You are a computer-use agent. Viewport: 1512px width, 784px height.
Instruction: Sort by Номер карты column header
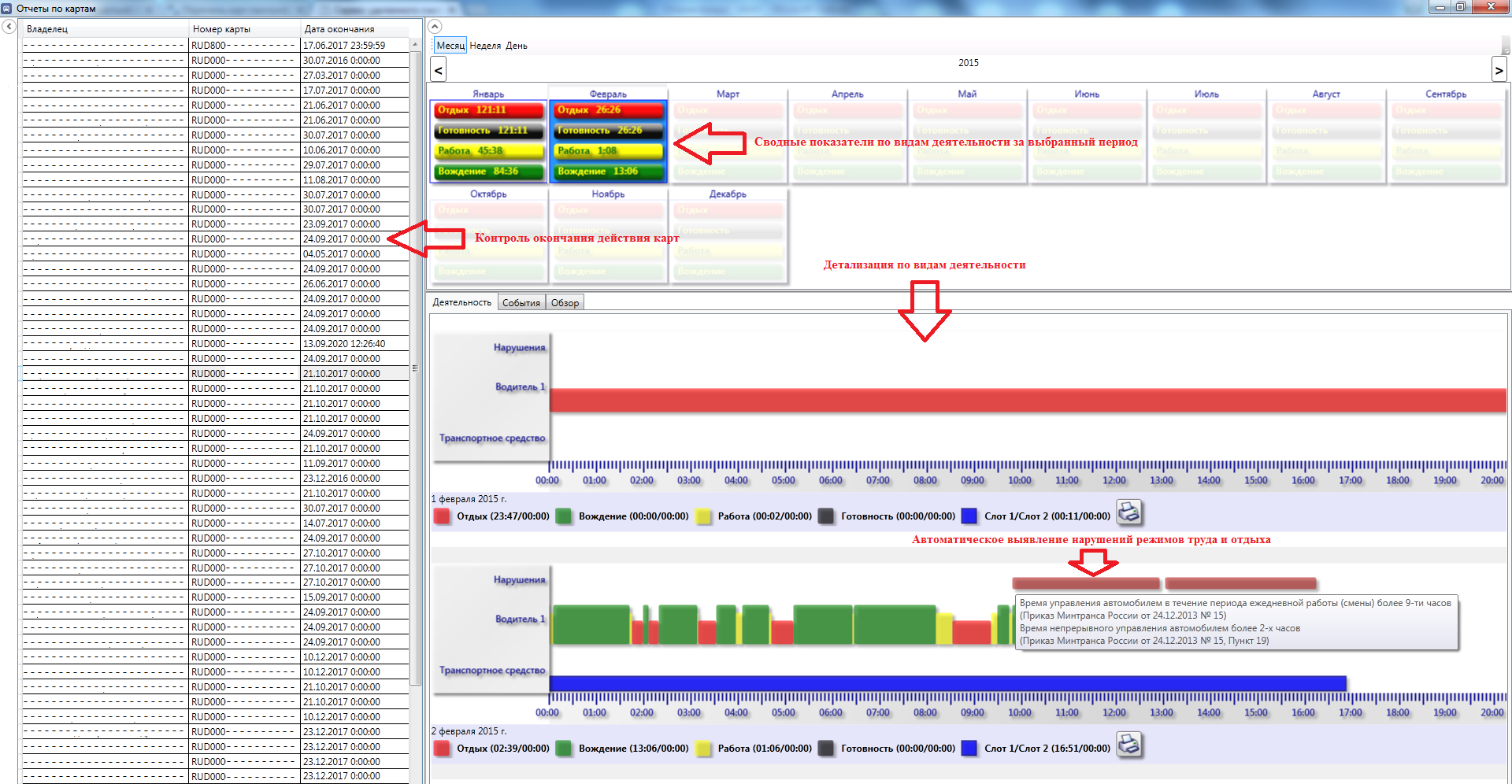245,29
